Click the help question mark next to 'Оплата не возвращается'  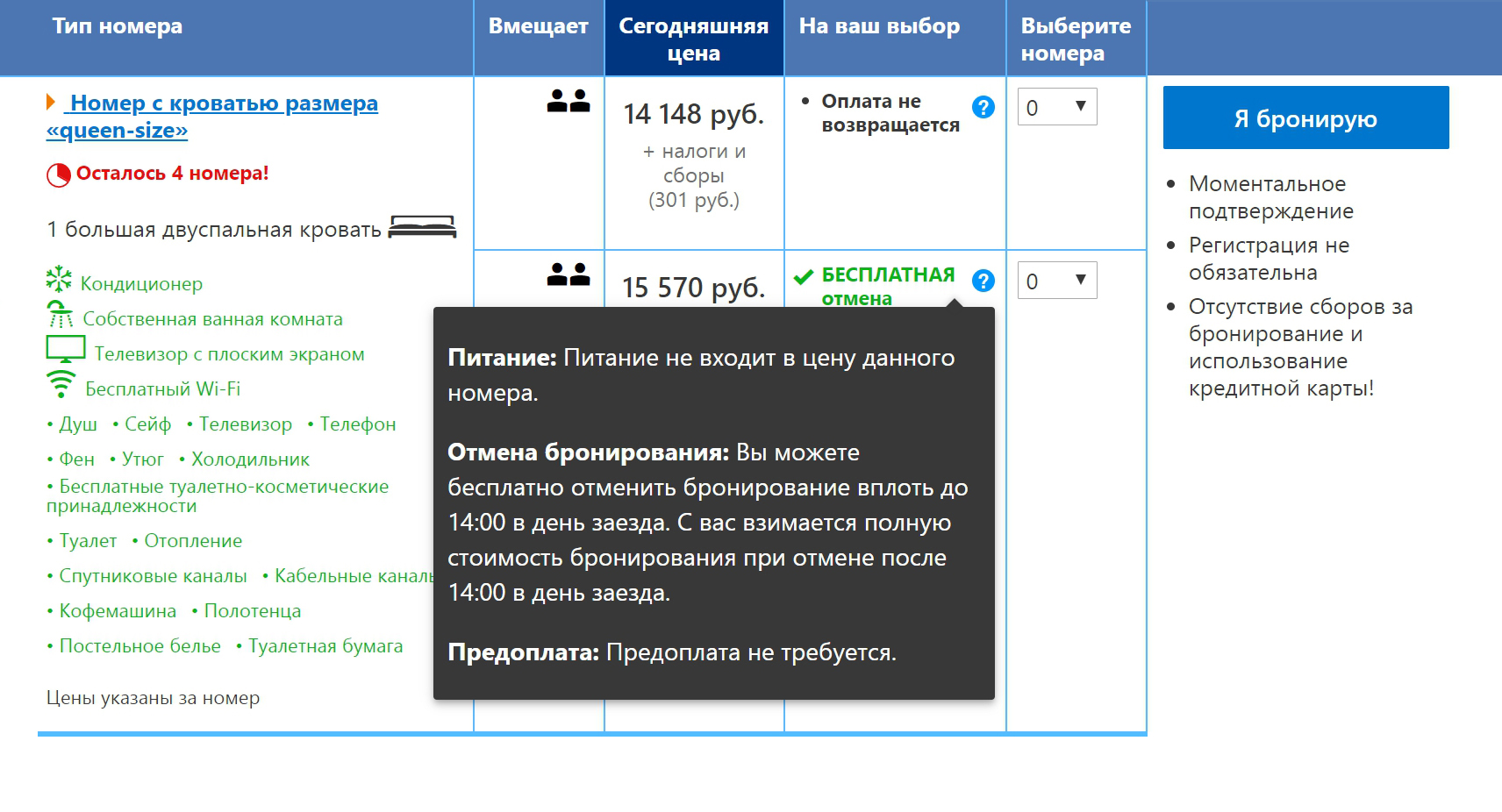coord(983,107)
